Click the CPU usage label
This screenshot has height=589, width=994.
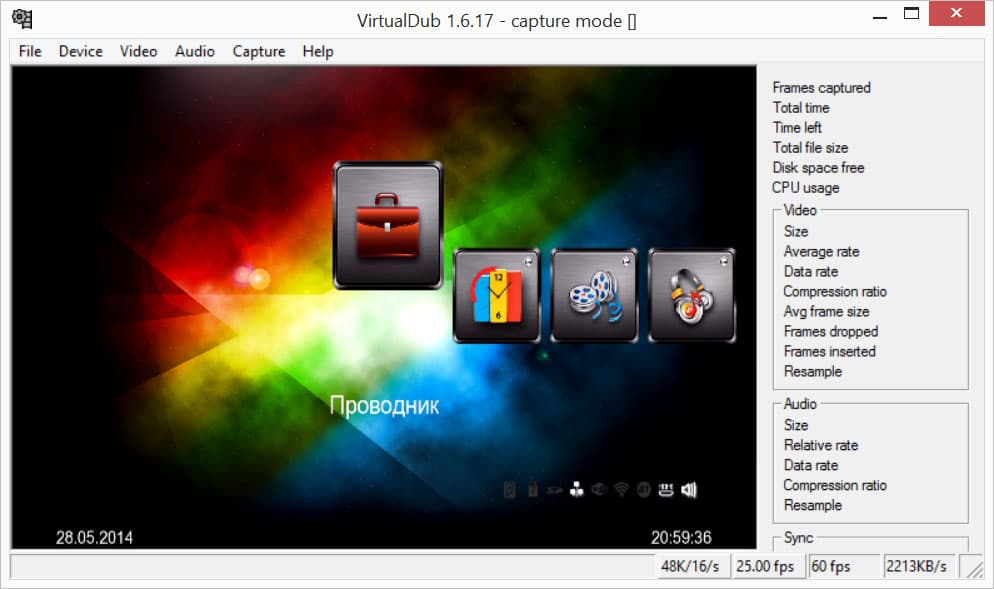point(806,188)
